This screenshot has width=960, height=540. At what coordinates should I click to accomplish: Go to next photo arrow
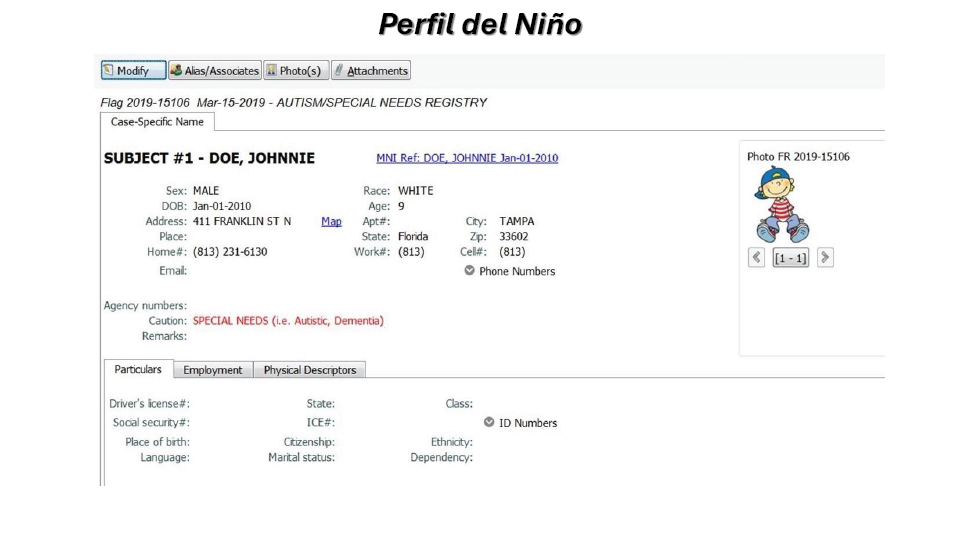pos(825,257)
